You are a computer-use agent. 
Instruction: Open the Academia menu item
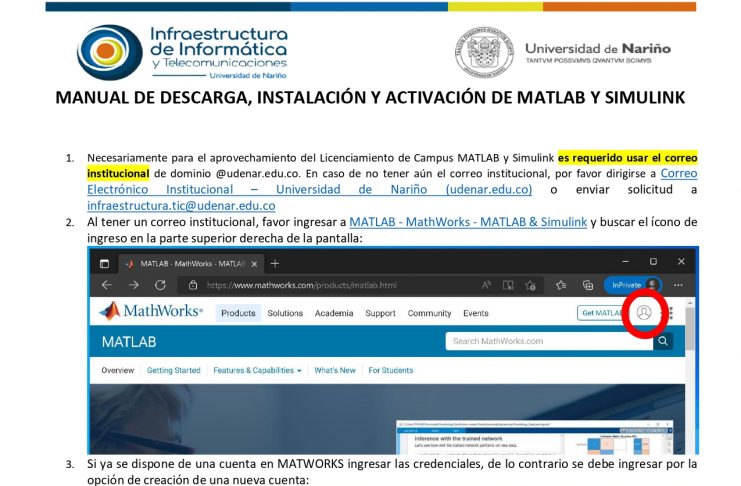334,313
